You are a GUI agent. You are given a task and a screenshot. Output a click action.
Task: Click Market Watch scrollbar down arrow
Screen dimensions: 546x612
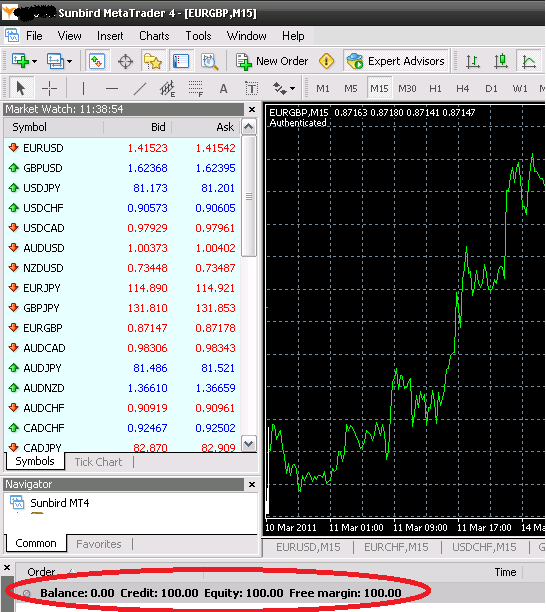click(x=249, y=443)
